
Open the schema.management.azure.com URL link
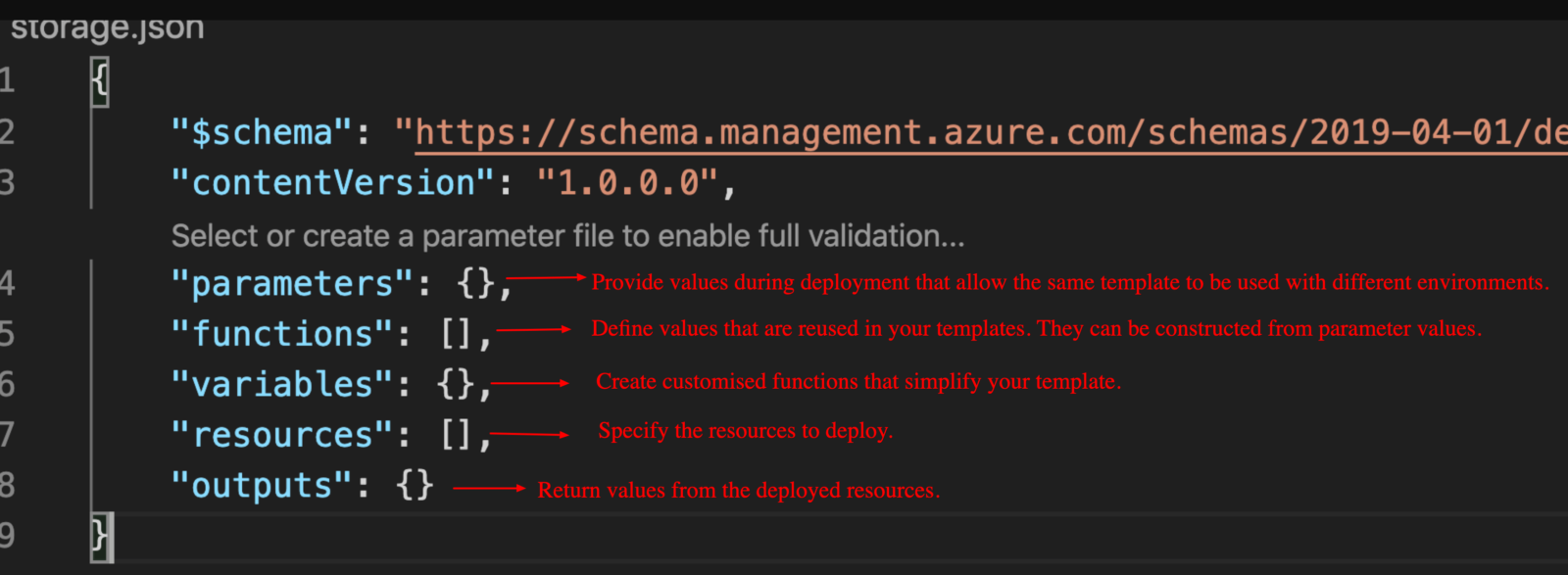point(882,131)
